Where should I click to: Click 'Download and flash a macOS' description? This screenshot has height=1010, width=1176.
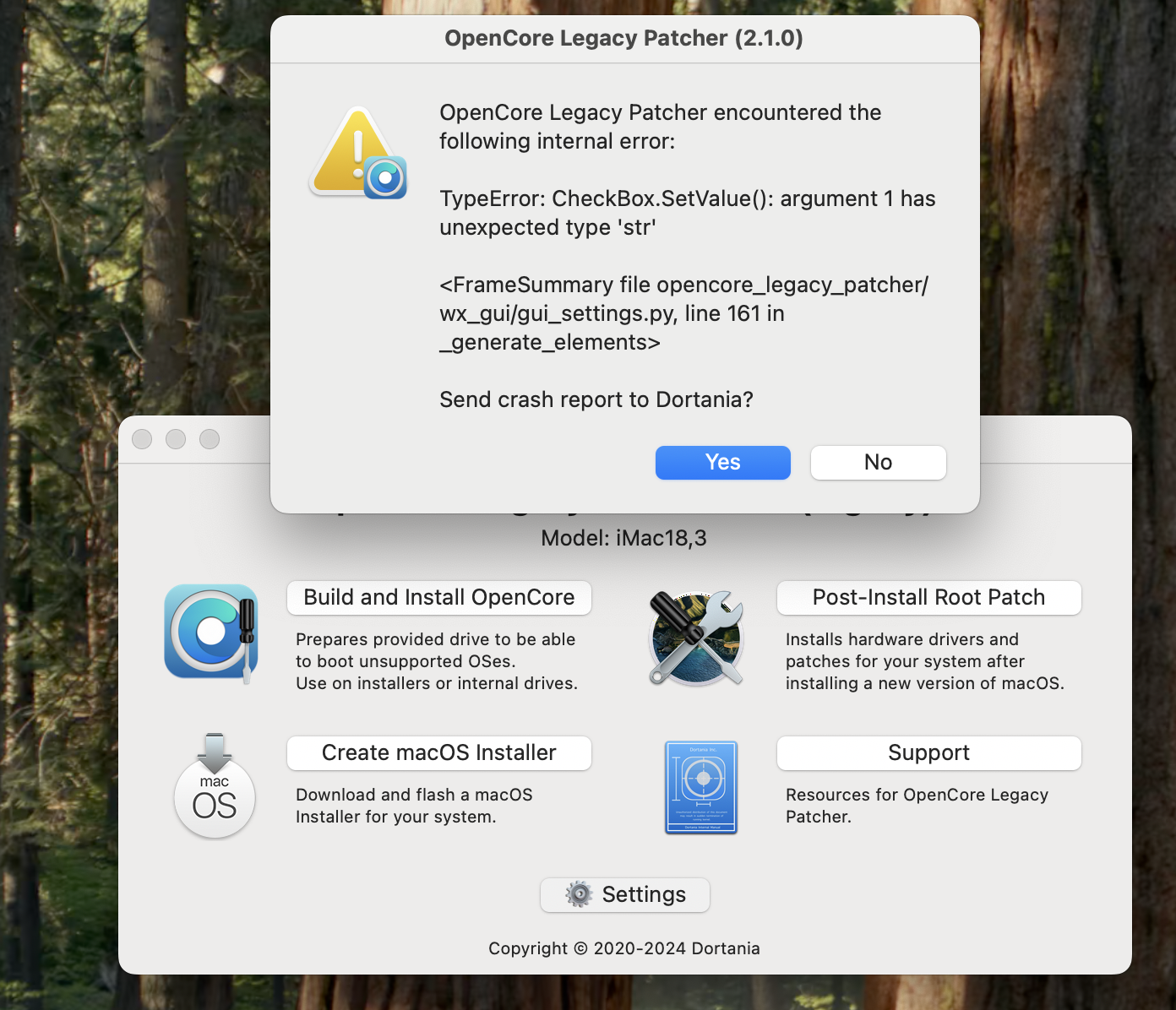[414, 806]
